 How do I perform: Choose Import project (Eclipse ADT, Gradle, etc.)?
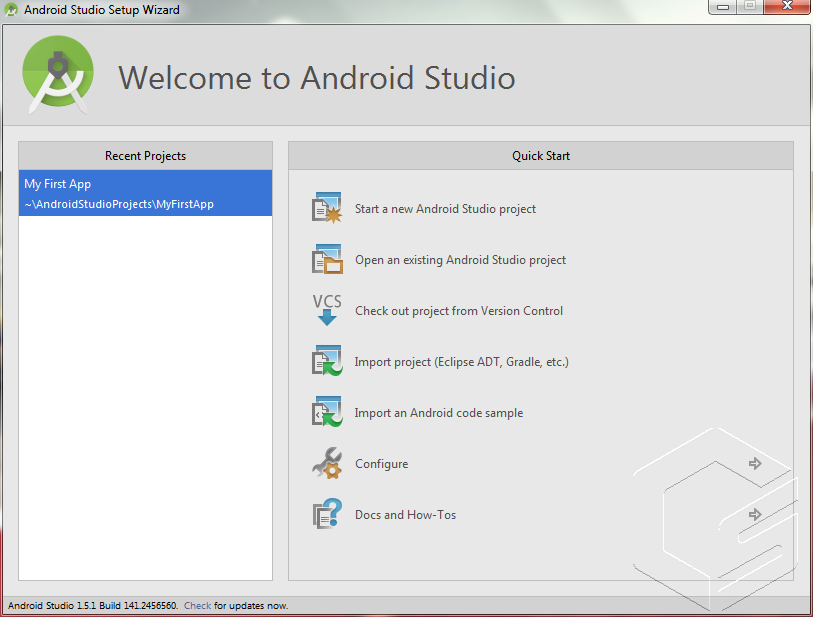461,362
